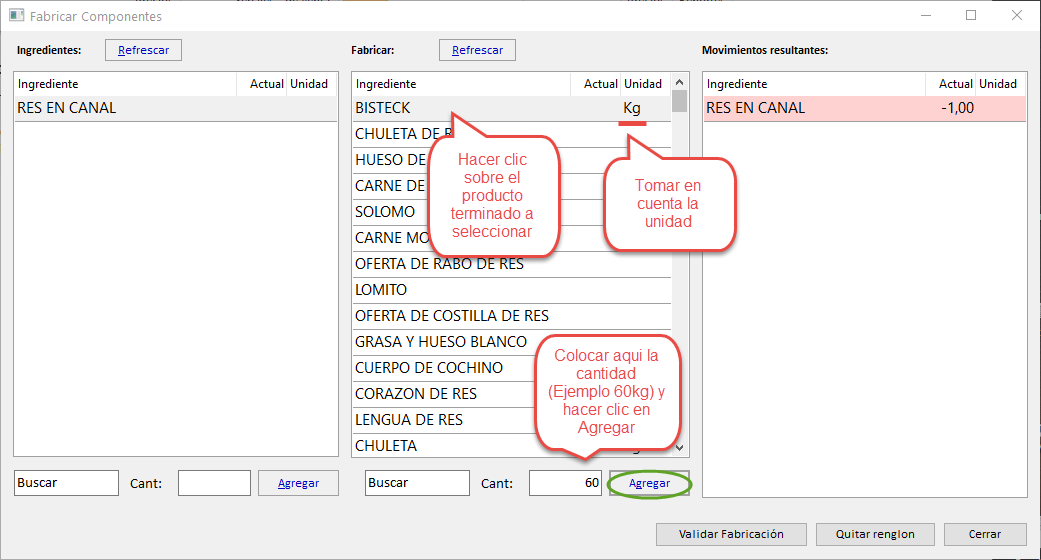Click the Fabricar Cant field showing 60

coord(565,483)
